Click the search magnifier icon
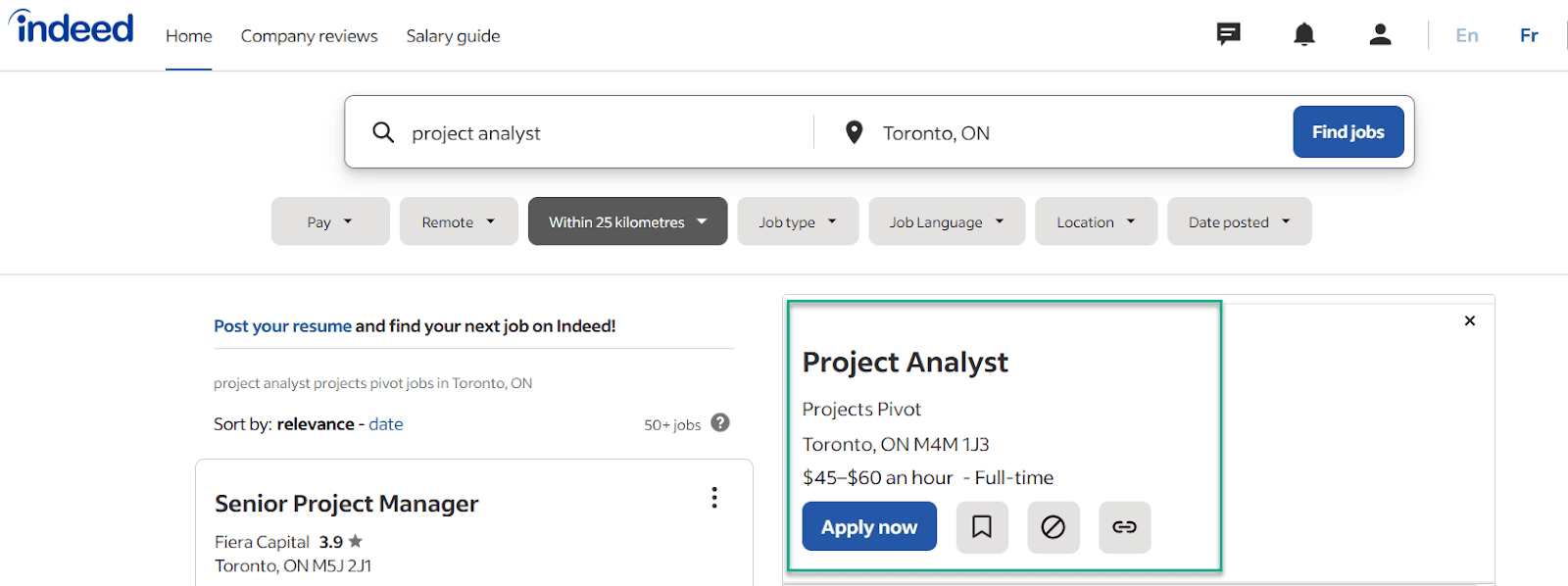The width and height of the screenshot is (1568, 586). (x=383, y=132)
